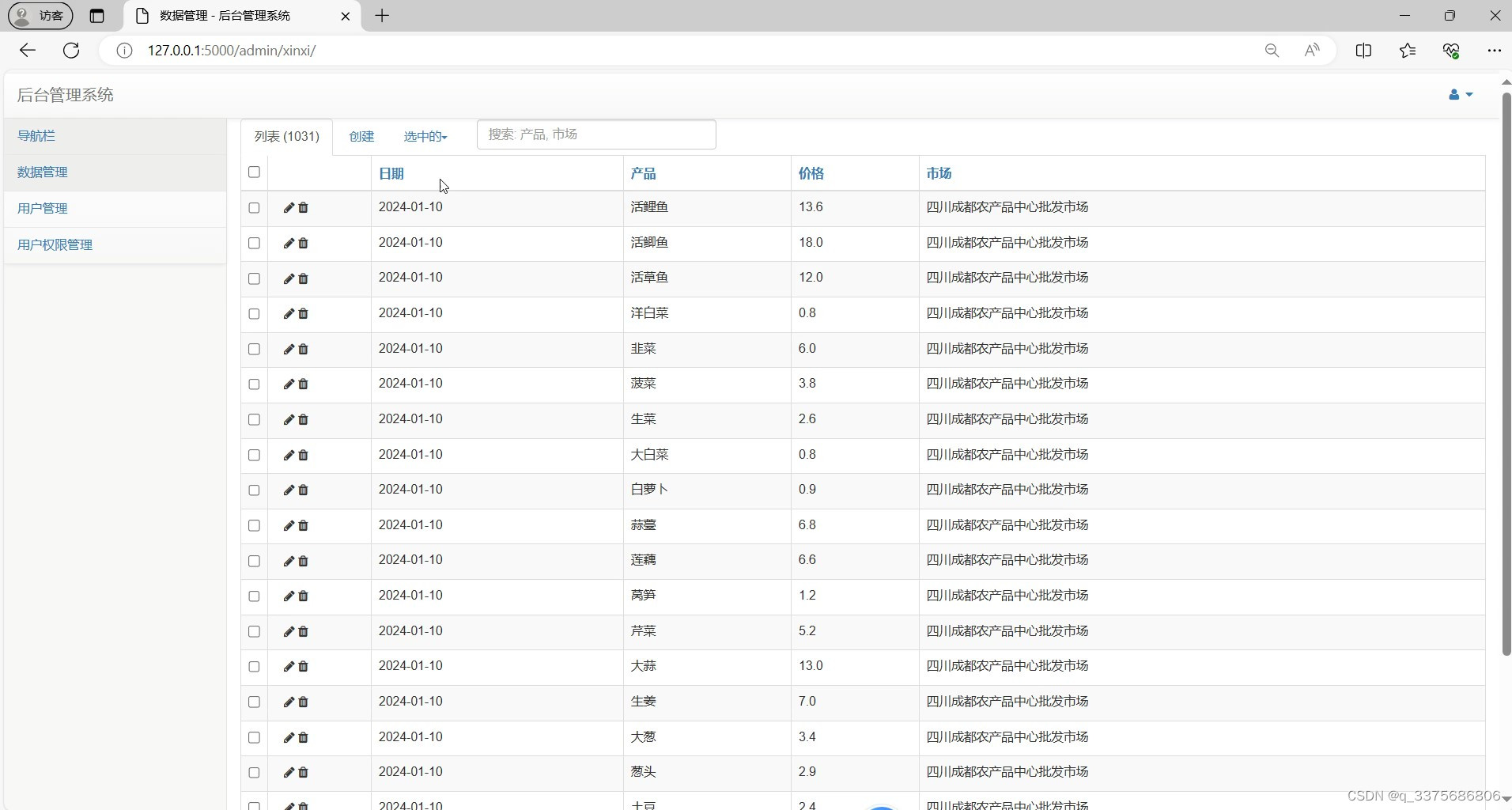Check the 生姜 row checkbox
The width and height of the screenshot is (1512, 810).
click(x=253, y=702)
